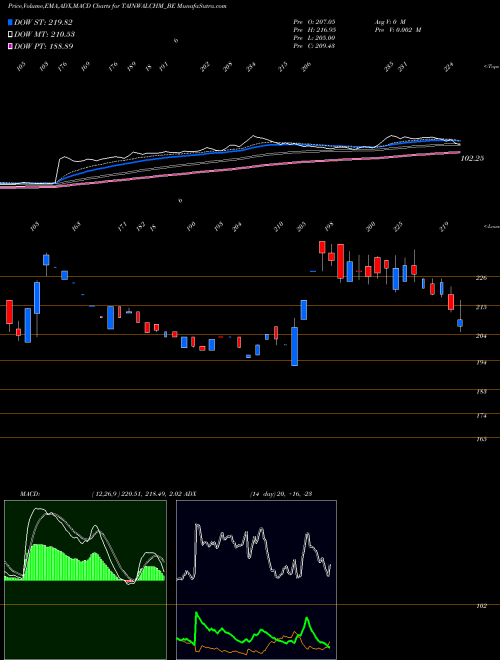The height and width of the screenshot is (660, 500).
Task: Select the 'DOW ST: 219.82' label
Action: tap(43, 22)
